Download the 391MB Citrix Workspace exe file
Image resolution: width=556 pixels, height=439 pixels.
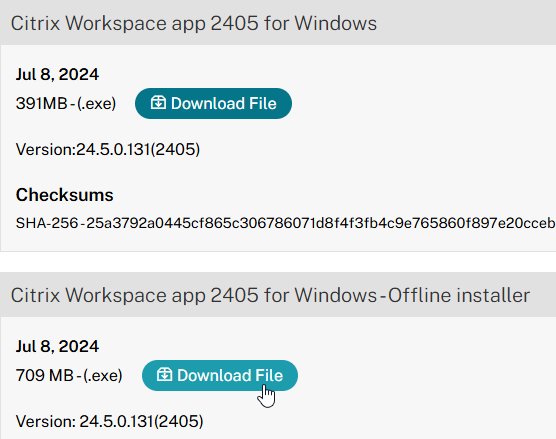click(x=213, y=104)
